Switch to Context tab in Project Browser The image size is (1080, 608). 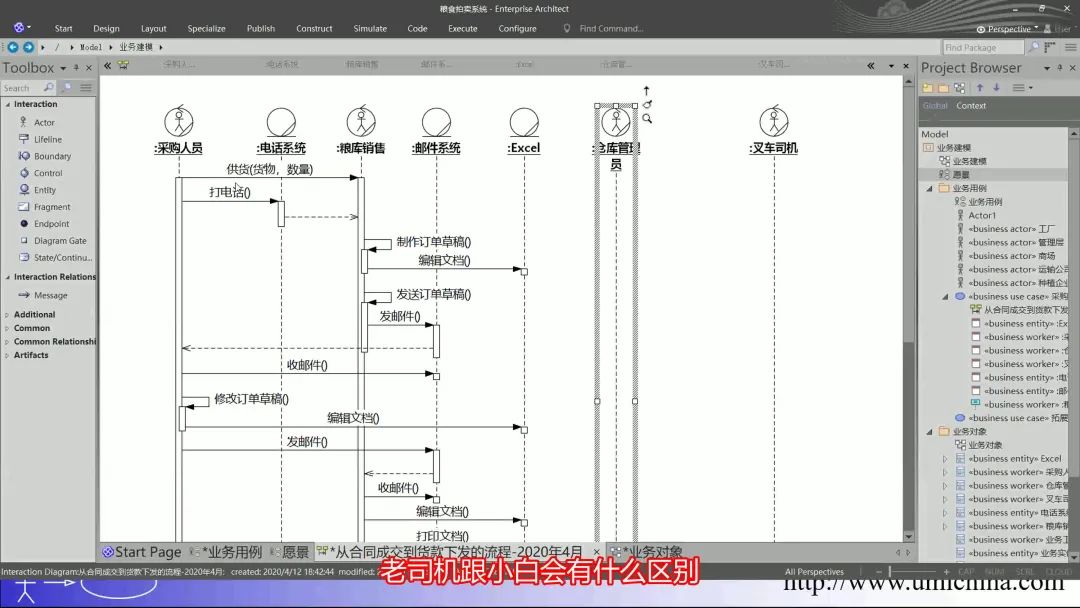[x=970, y=105]
